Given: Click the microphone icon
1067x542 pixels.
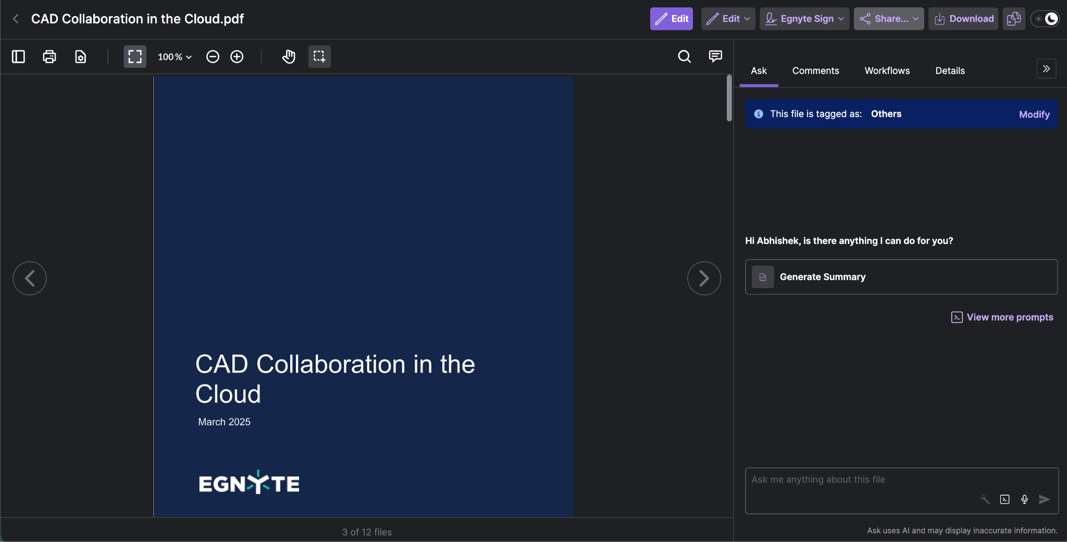Looking at the screenshot, I should 1024,499.
